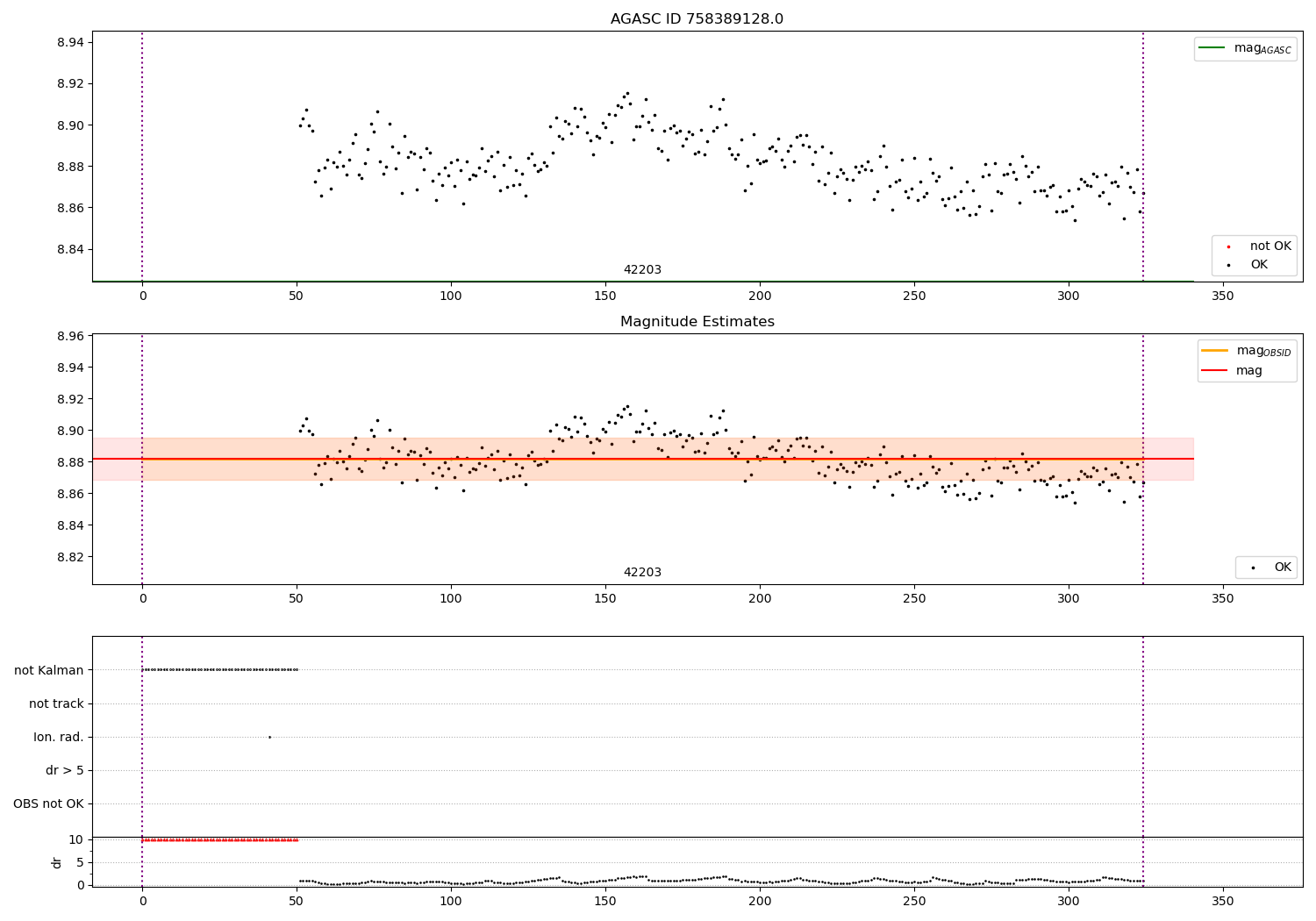Viewport: 1316px width, 921px height.
Task: Click the 'dr' axis label
Action: [57, 862]
